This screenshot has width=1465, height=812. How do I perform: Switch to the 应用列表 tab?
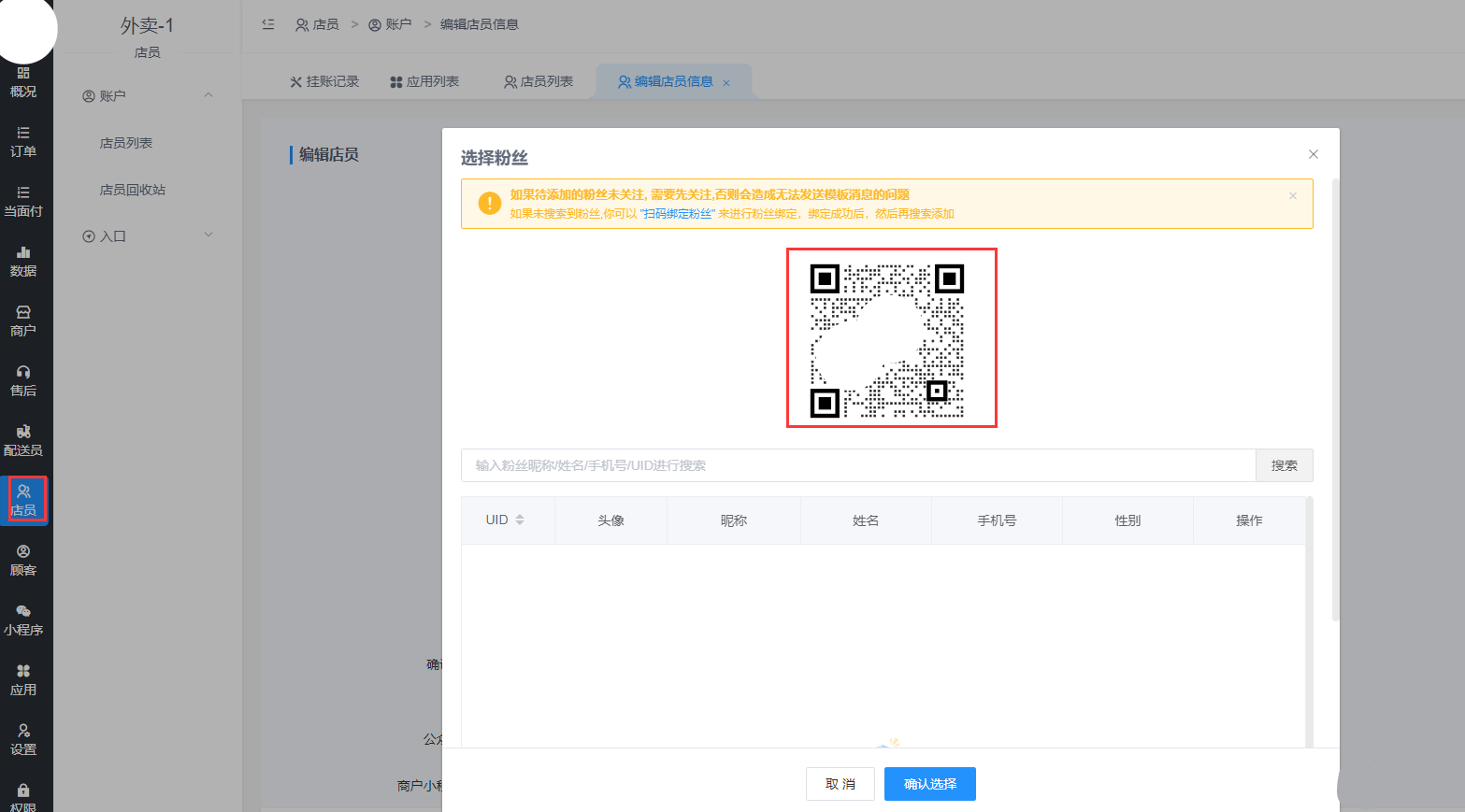tap(424, 81)
